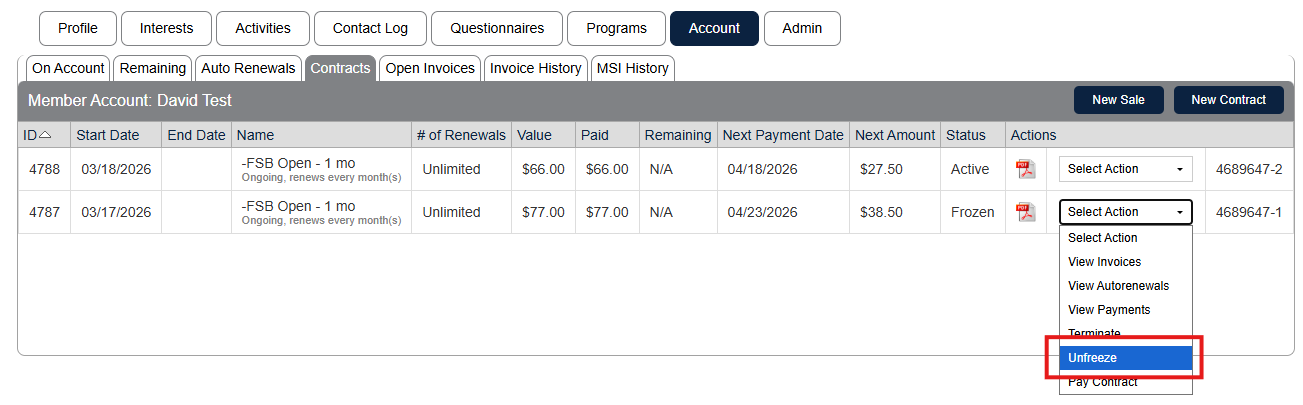Select View Autorenewals option
1303x405 pixels.
pos(1118,286)
